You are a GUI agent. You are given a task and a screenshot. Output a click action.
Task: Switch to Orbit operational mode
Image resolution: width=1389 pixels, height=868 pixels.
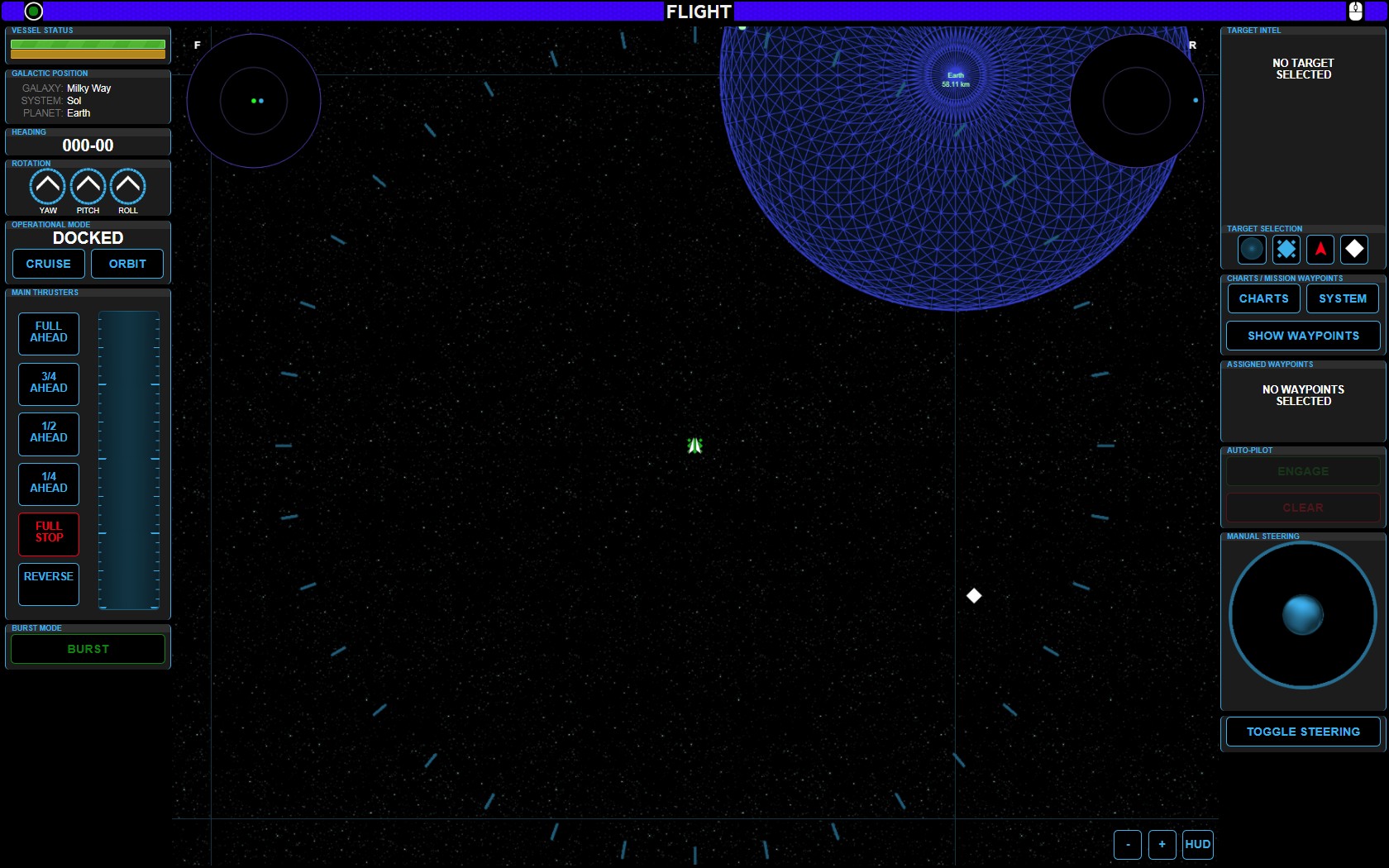click(x=127, y=264)
